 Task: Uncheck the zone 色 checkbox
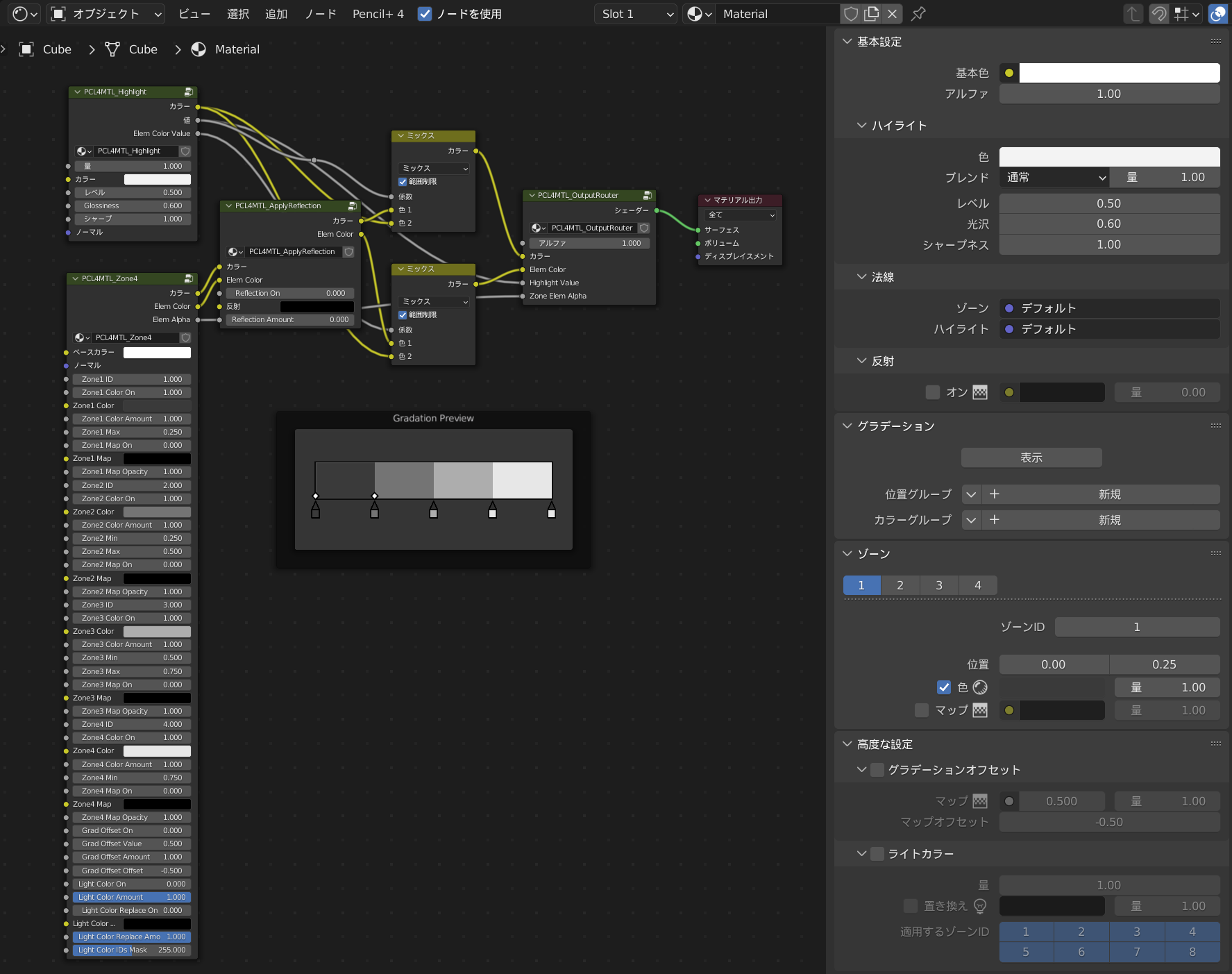coord(944,687)
